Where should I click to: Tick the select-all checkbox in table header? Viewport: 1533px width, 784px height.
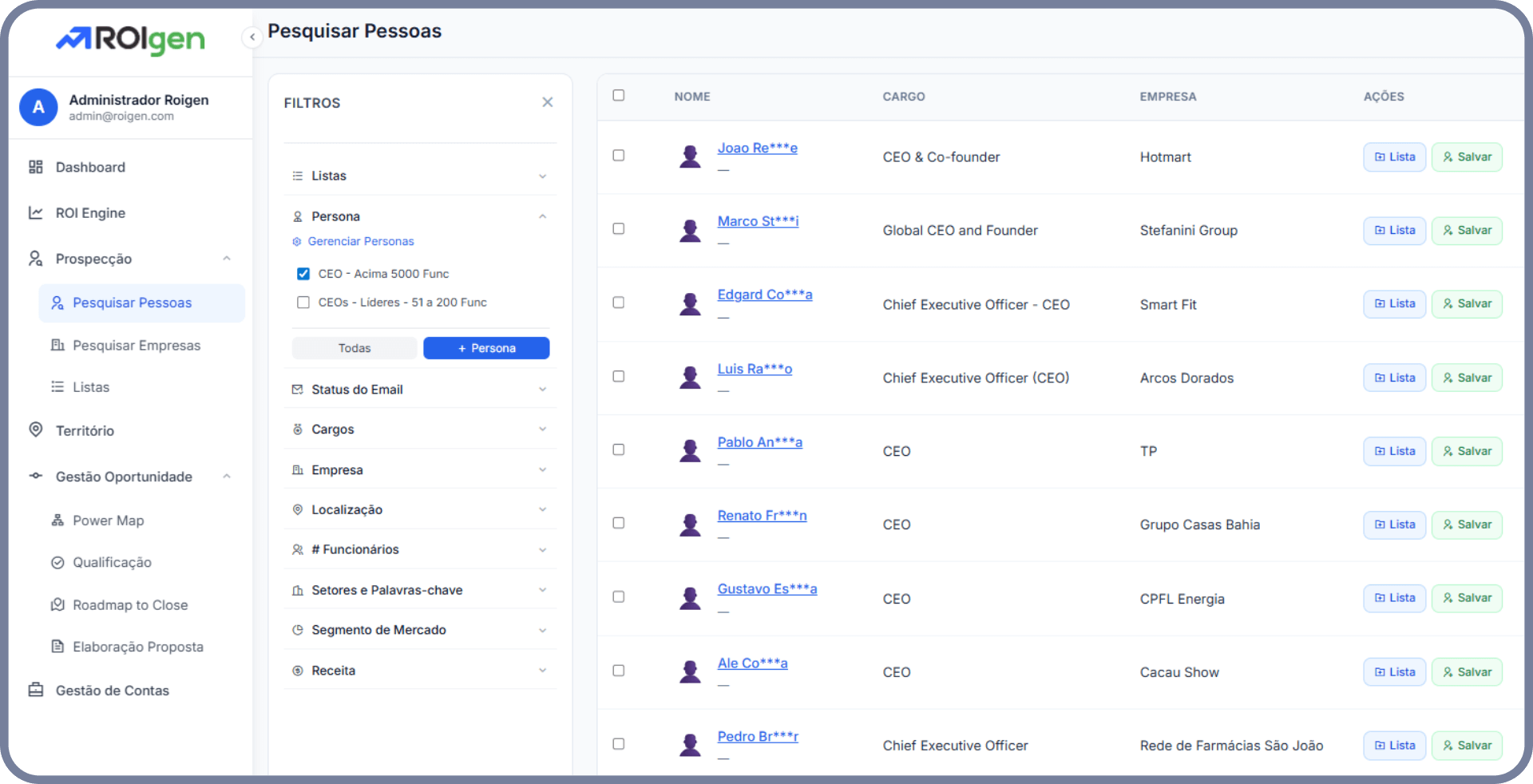point(618,96)
